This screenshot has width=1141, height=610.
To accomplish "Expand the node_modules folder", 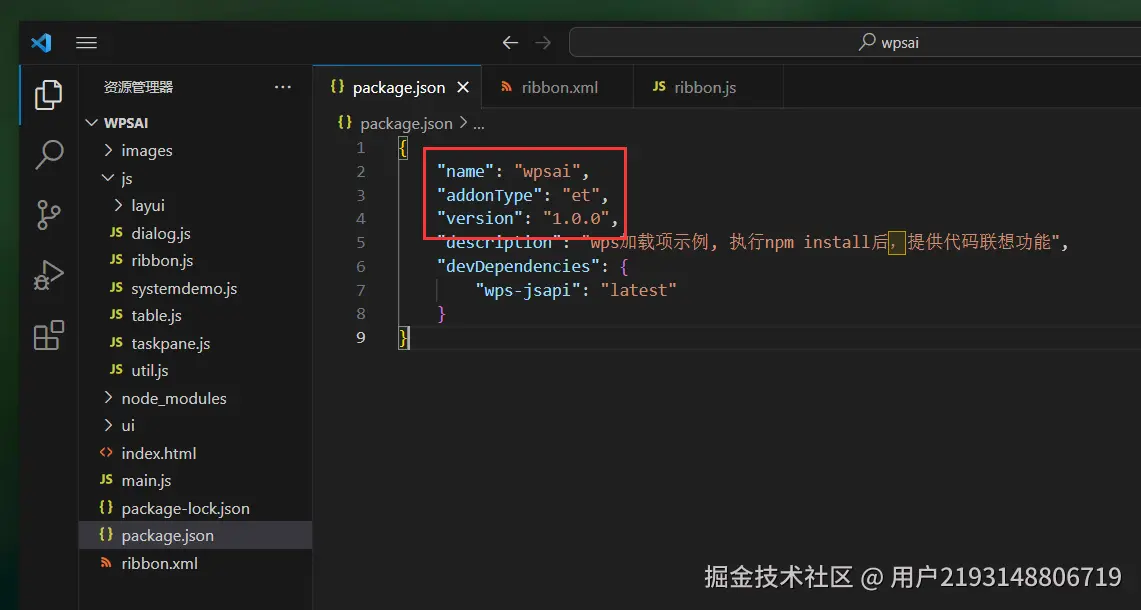I will (195, 398).
